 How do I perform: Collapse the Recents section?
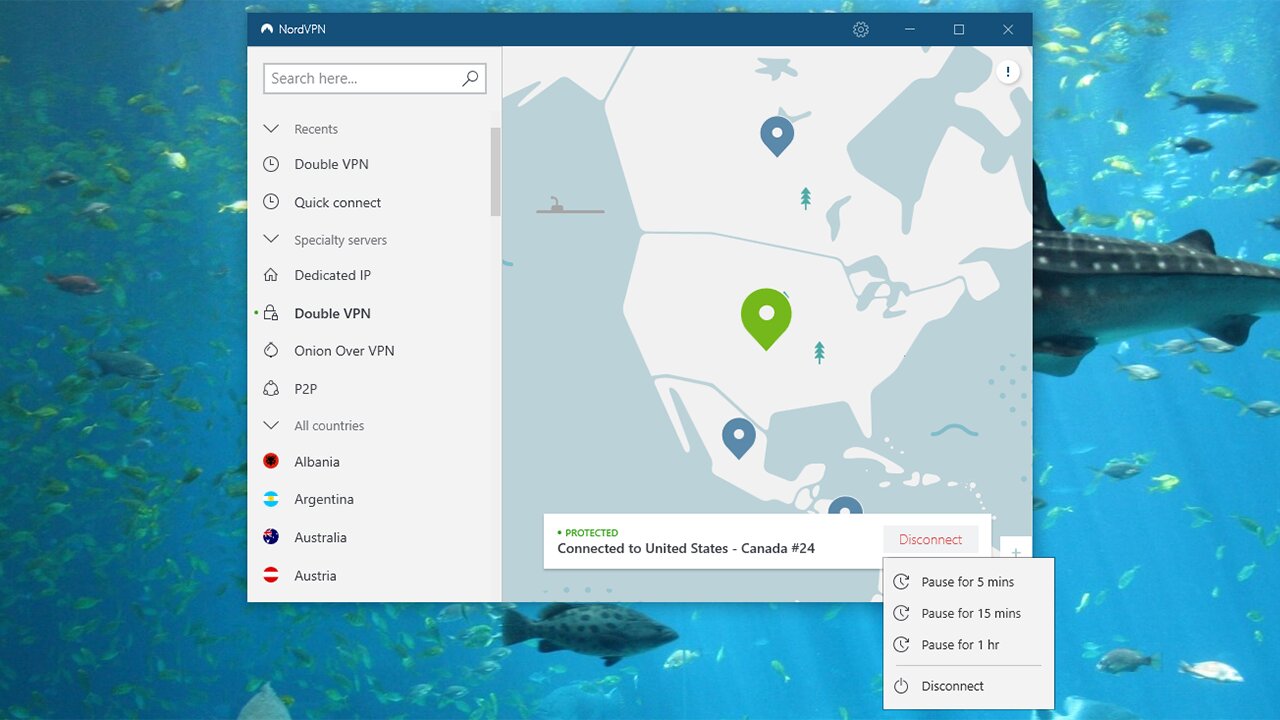270,129
